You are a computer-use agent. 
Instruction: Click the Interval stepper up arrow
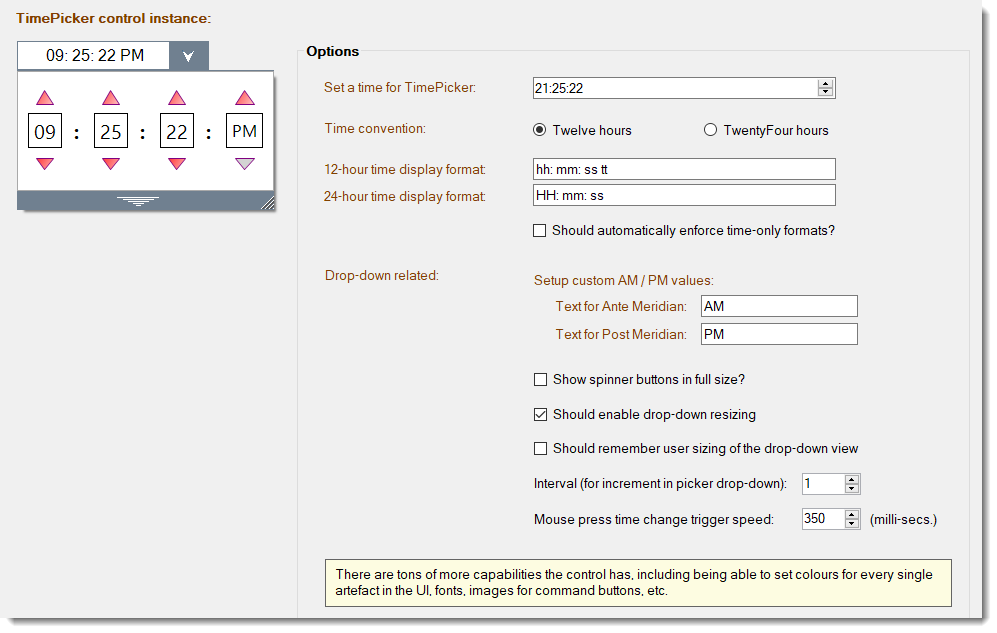point(852,479)
